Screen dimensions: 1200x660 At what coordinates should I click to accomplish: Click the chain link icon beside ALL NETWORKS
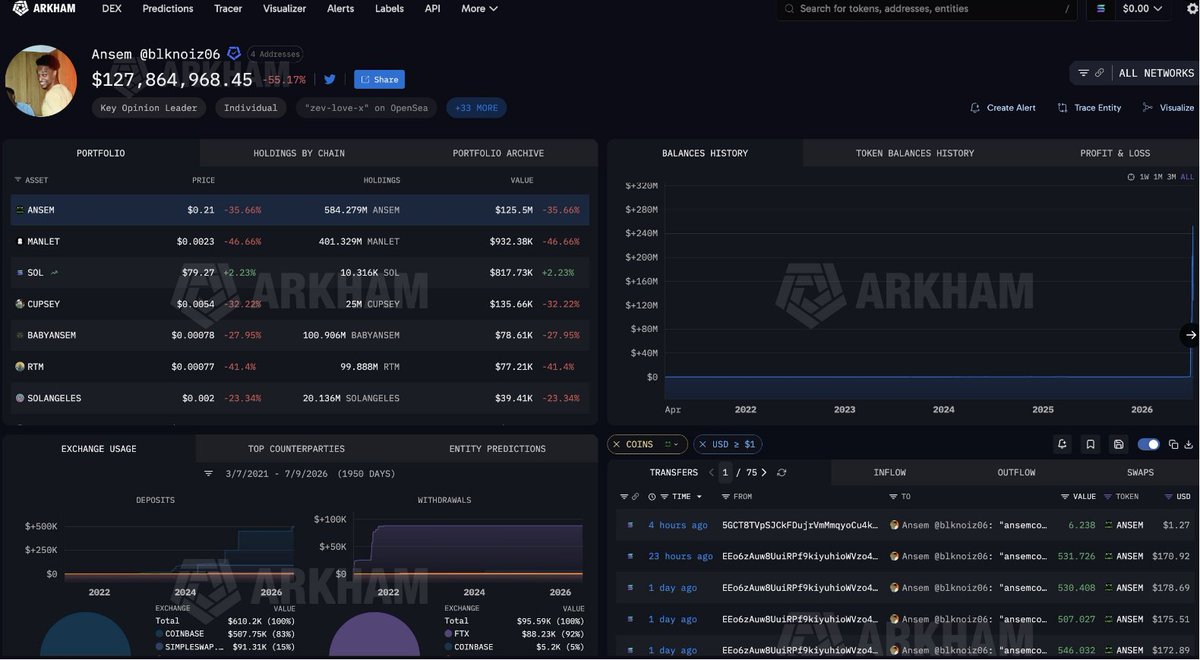pyautogui.click(x=1100, y=73)
